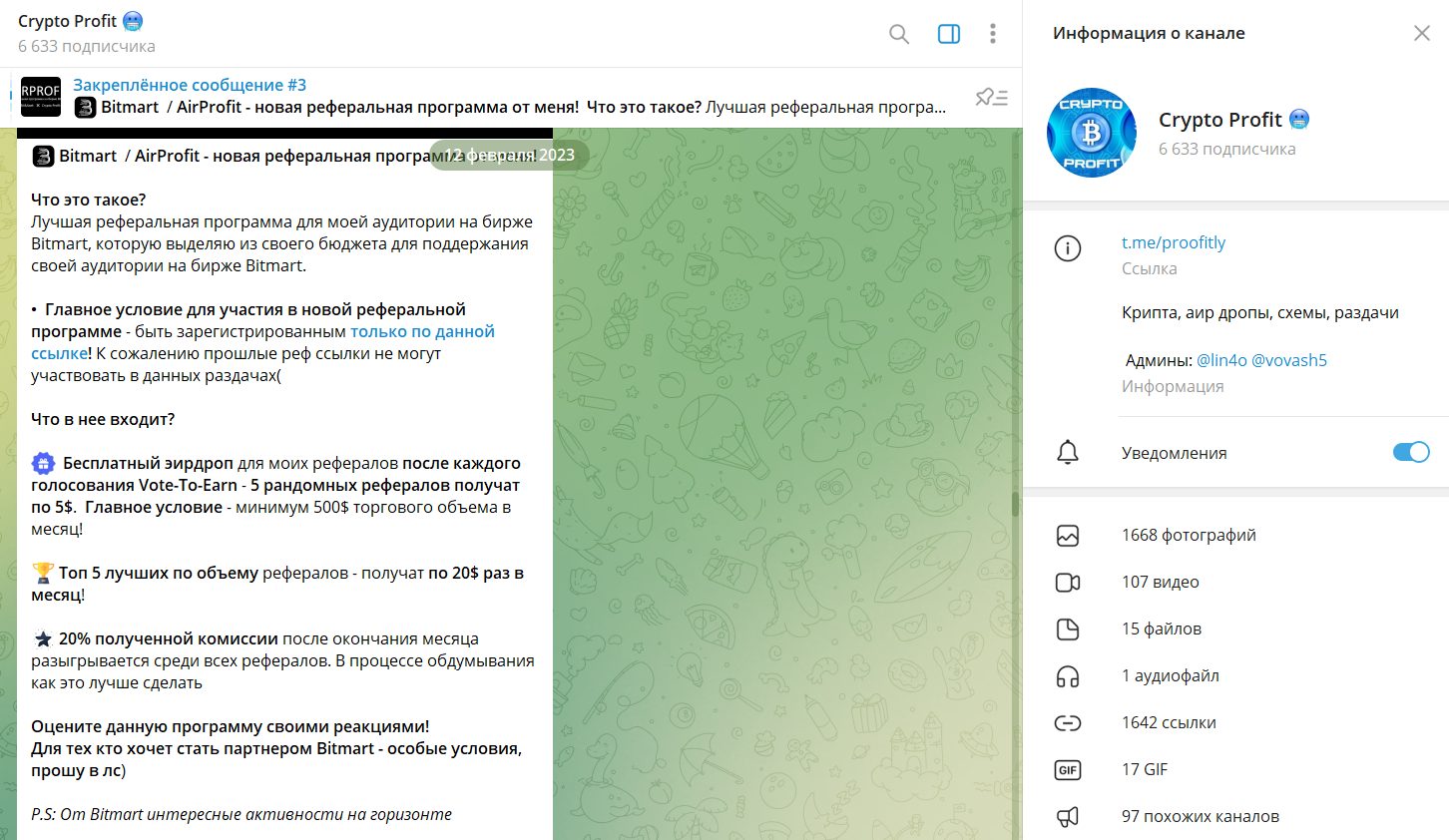
Task: Open the 17 GIF section
Action: pos(1235,769)
